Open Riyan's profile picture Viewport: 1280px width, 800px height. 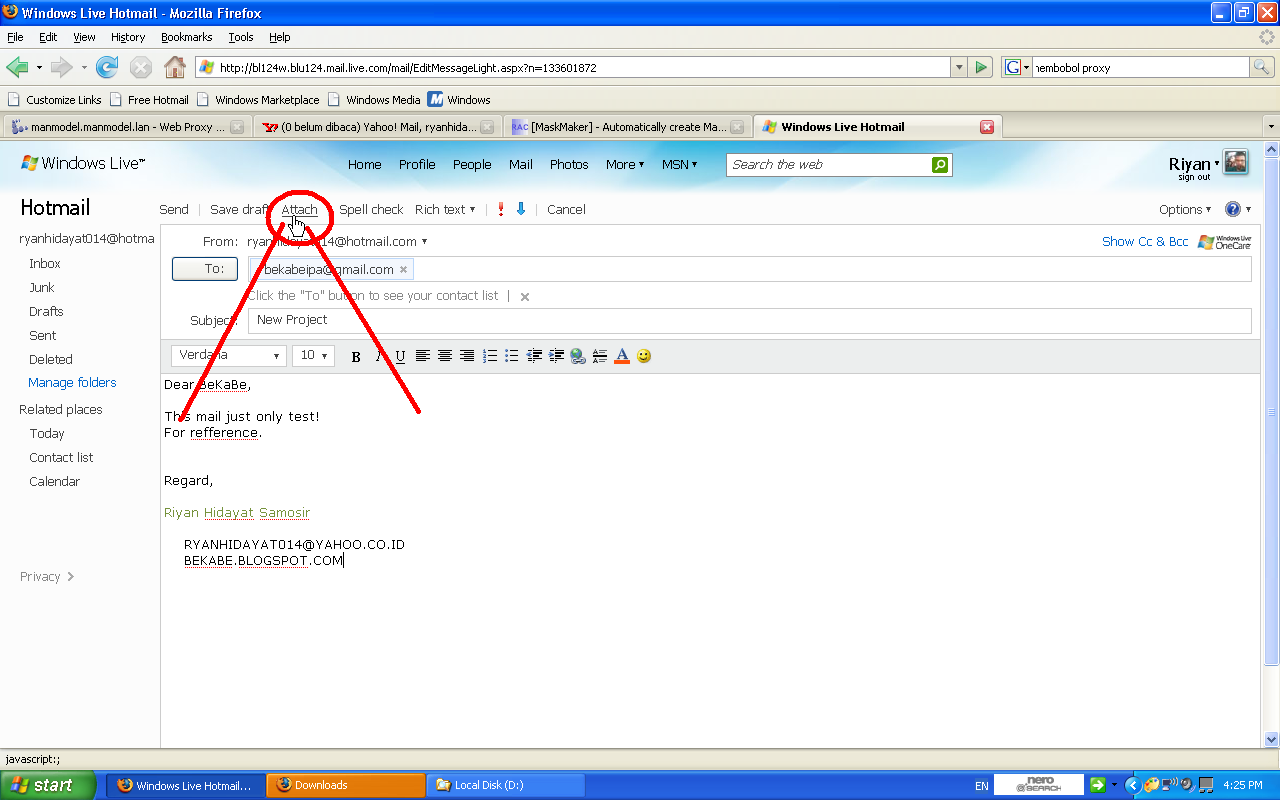1236,163
